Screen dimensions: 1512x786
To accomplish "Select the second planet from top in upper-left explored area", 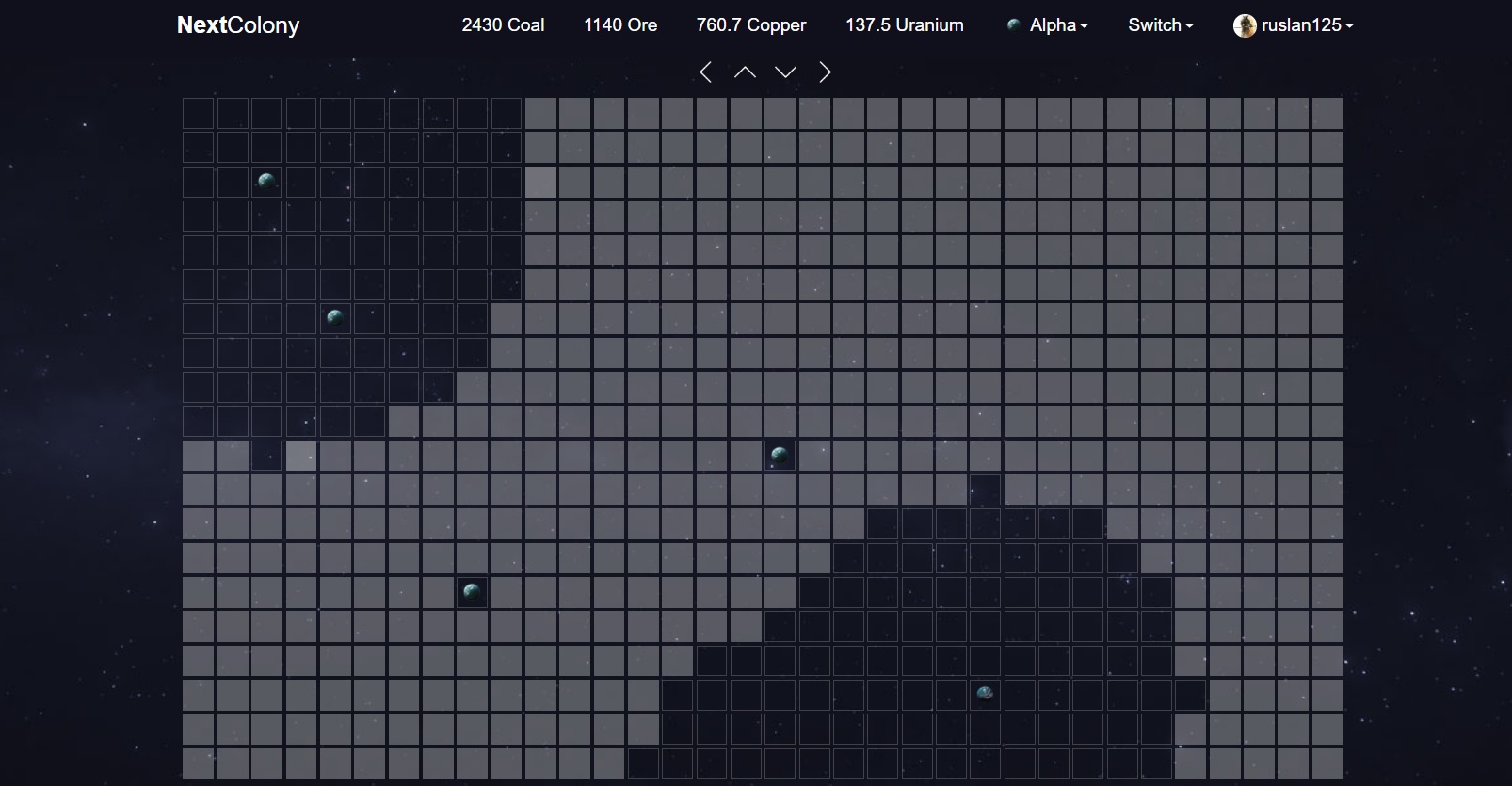I will click(335, 318).
